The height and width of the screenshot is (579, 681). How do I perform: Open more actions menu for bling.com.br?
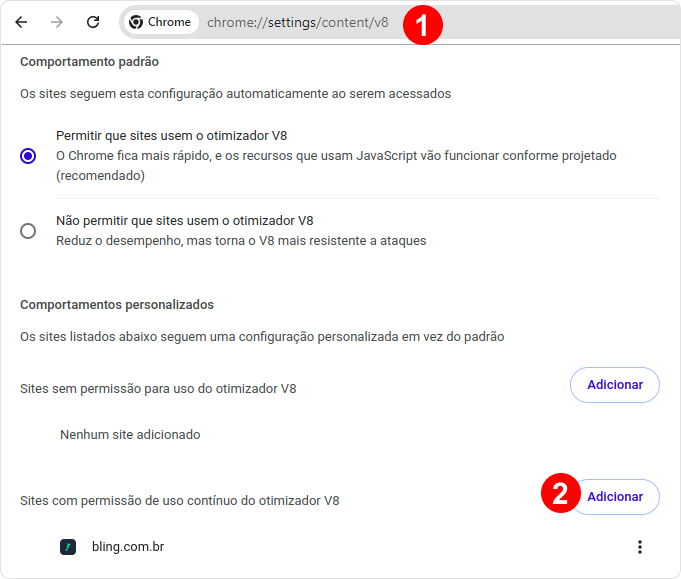[639, 547]
